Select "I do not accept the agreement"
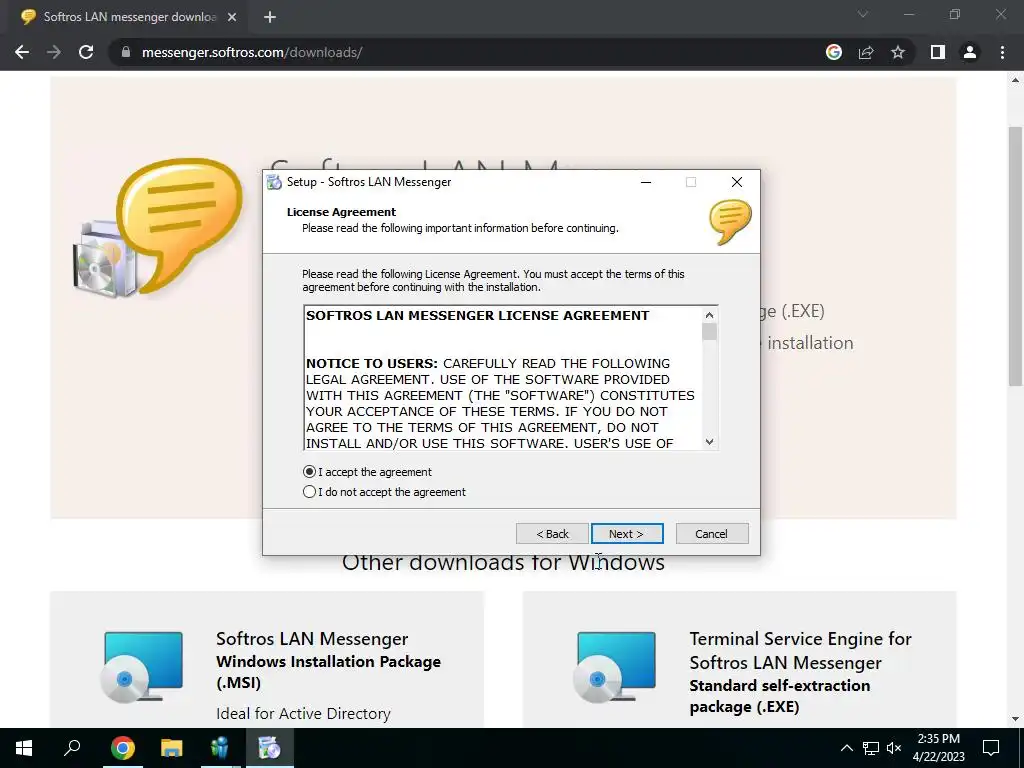 [385, 492]
